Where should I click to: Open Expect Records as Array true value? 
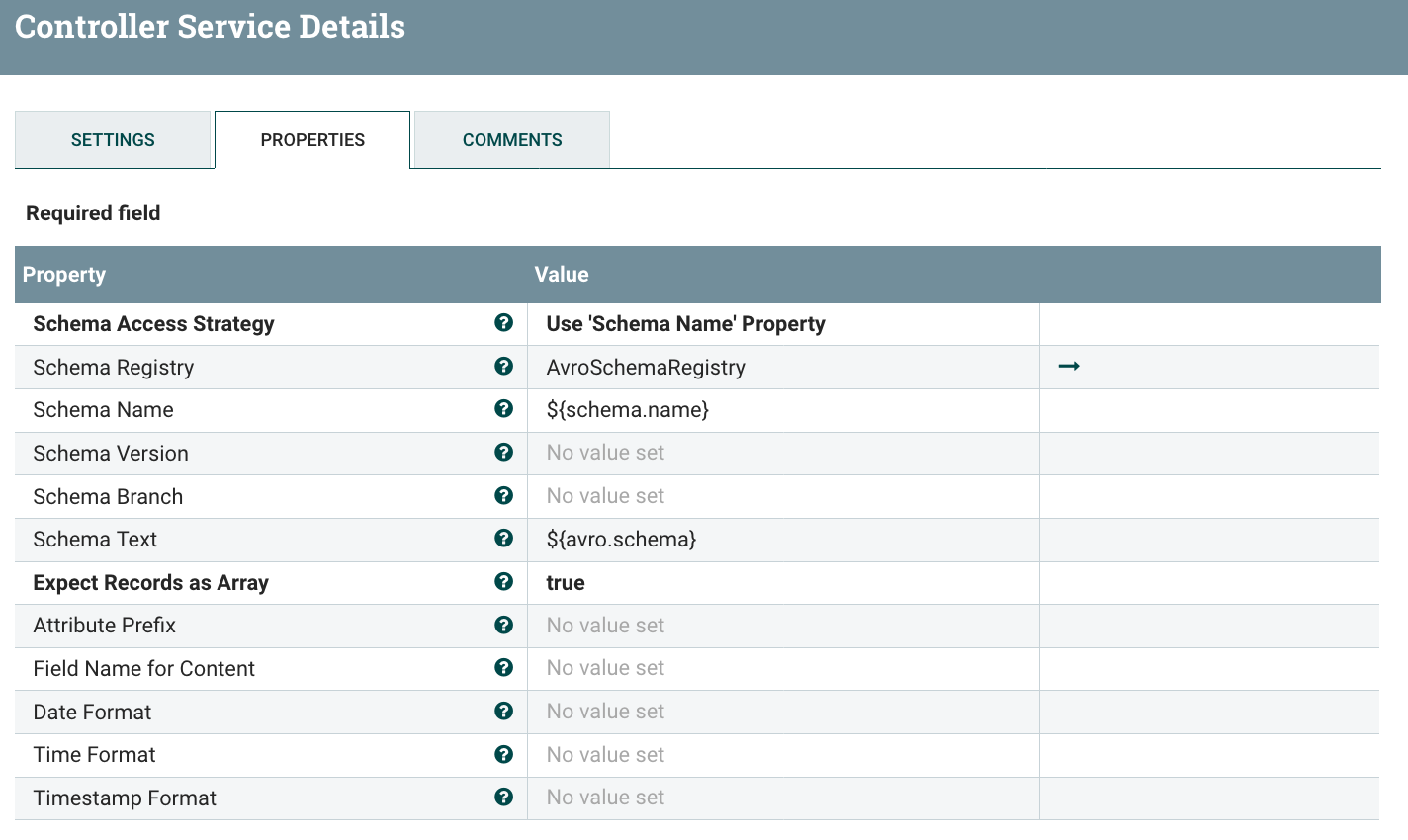[x=783, y=583]
